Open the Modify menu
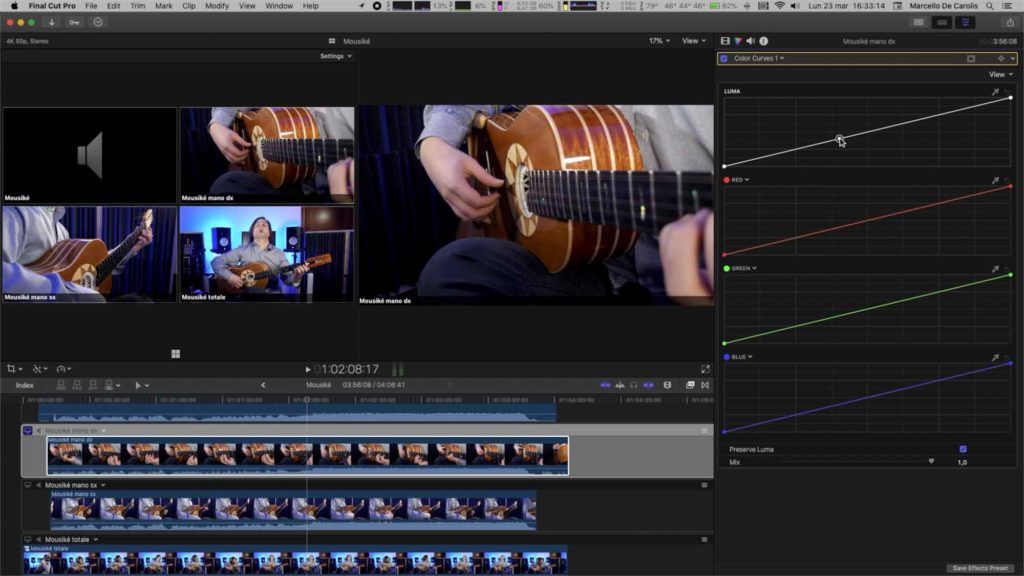This screenshot has width=1024, height=576. click(x=217, y=6)
